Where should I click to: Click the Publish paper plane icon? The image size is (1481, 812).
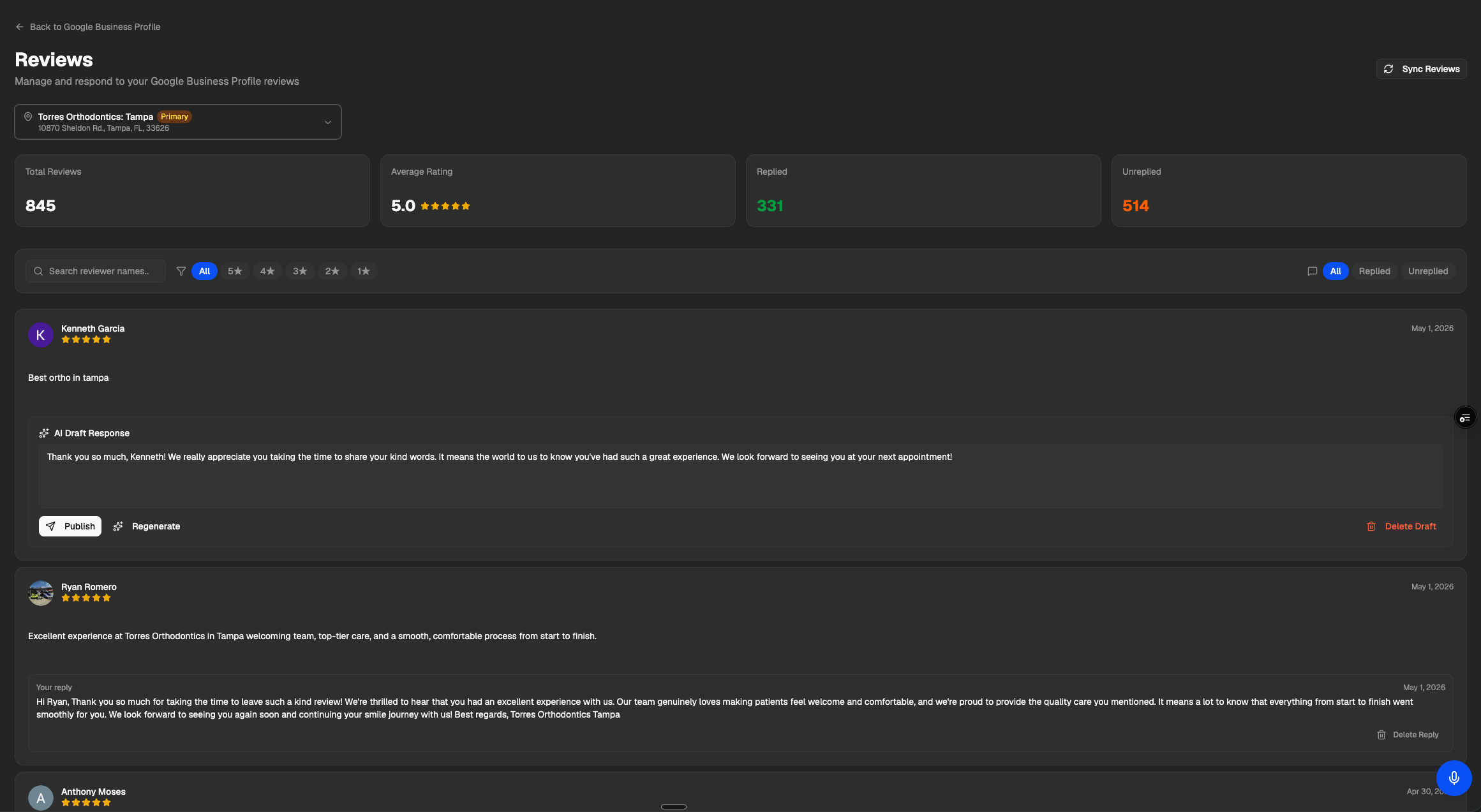point(50,526)
